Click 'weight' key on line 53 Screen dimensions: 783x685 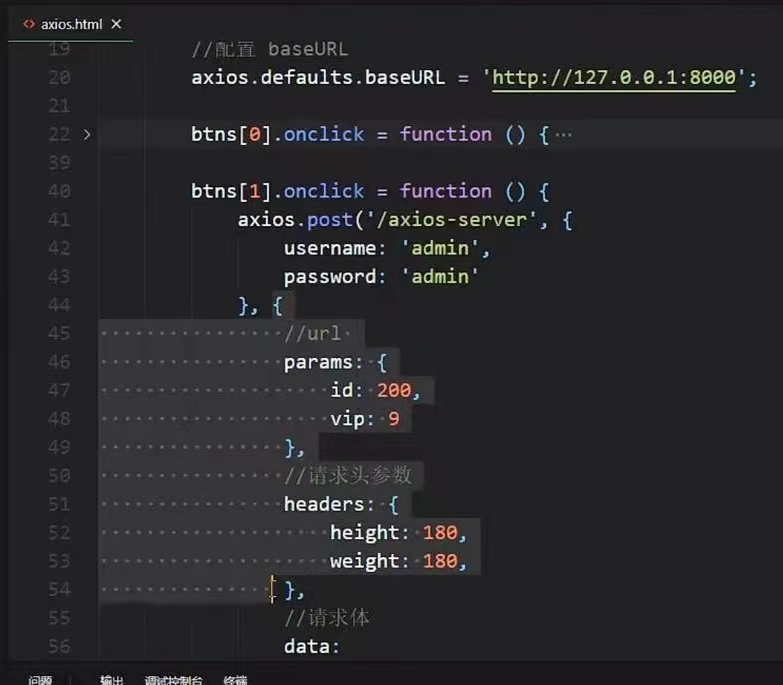point(365,561)
